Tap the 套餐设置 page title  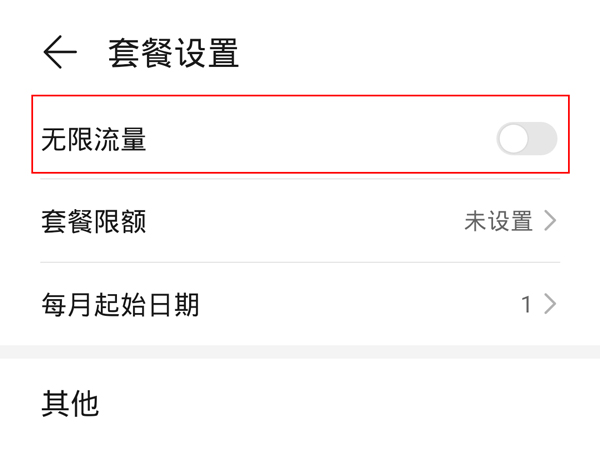tap(174, 52)
